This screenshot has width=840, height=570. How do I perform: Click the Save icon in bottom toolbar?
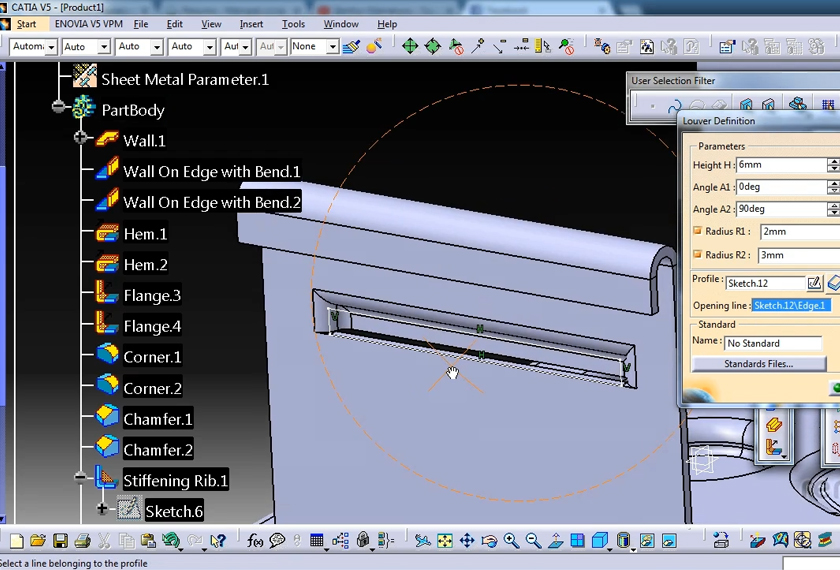(60, 541)
